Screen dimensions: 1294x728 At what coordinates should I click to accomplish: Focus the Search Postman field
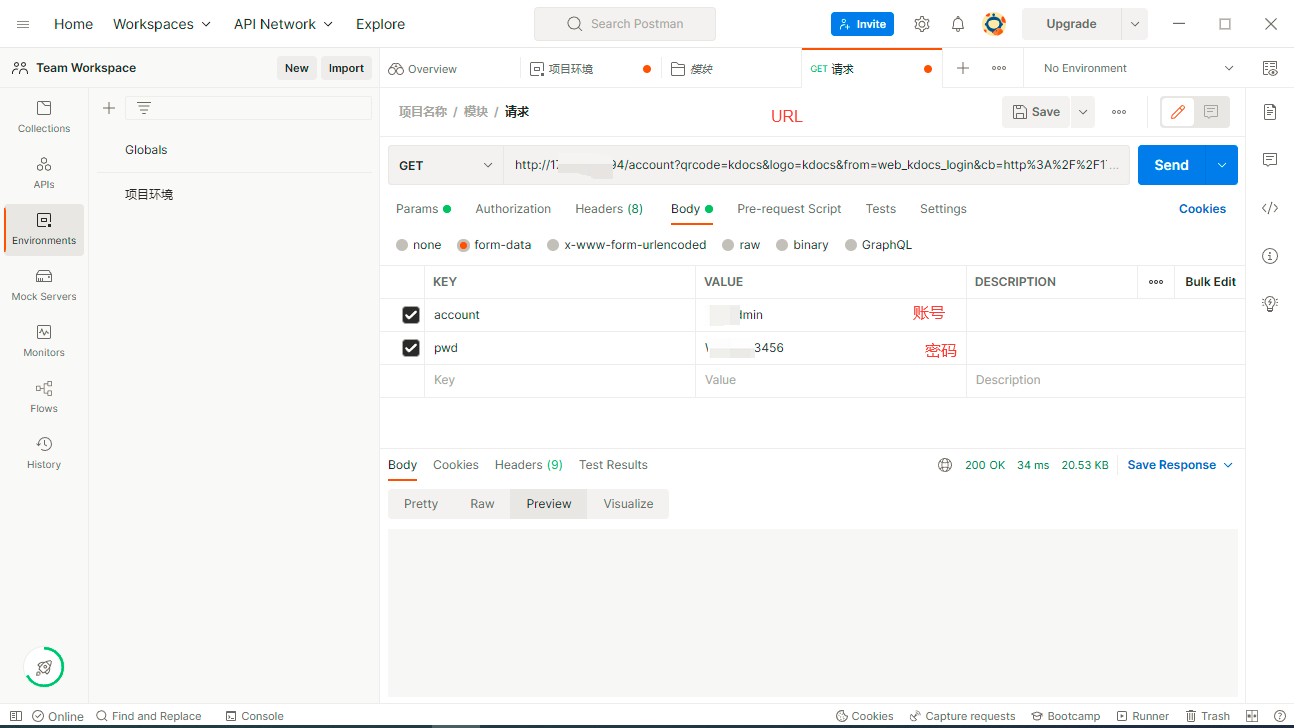[625, 24]
